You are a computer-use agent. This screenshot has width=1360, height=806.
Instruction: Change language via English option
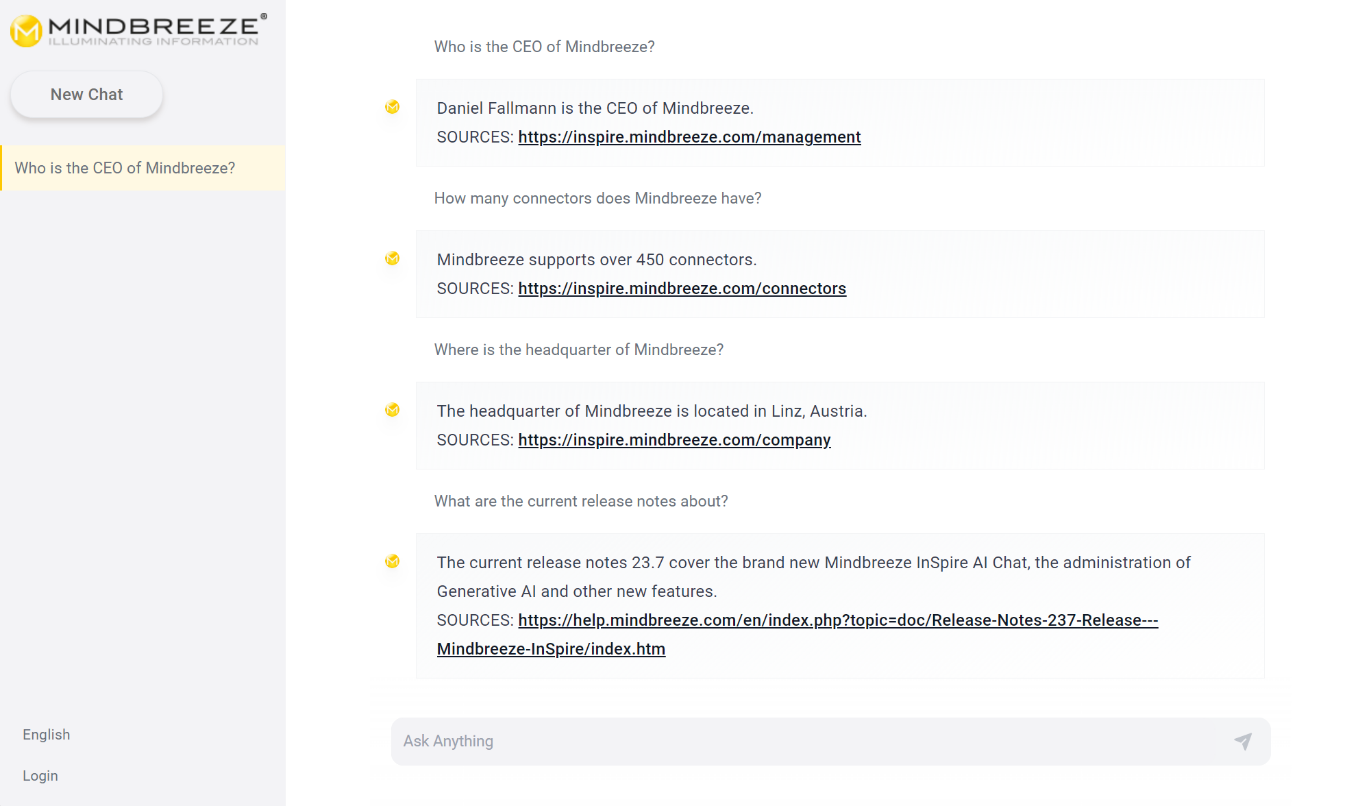click(46, 735)
